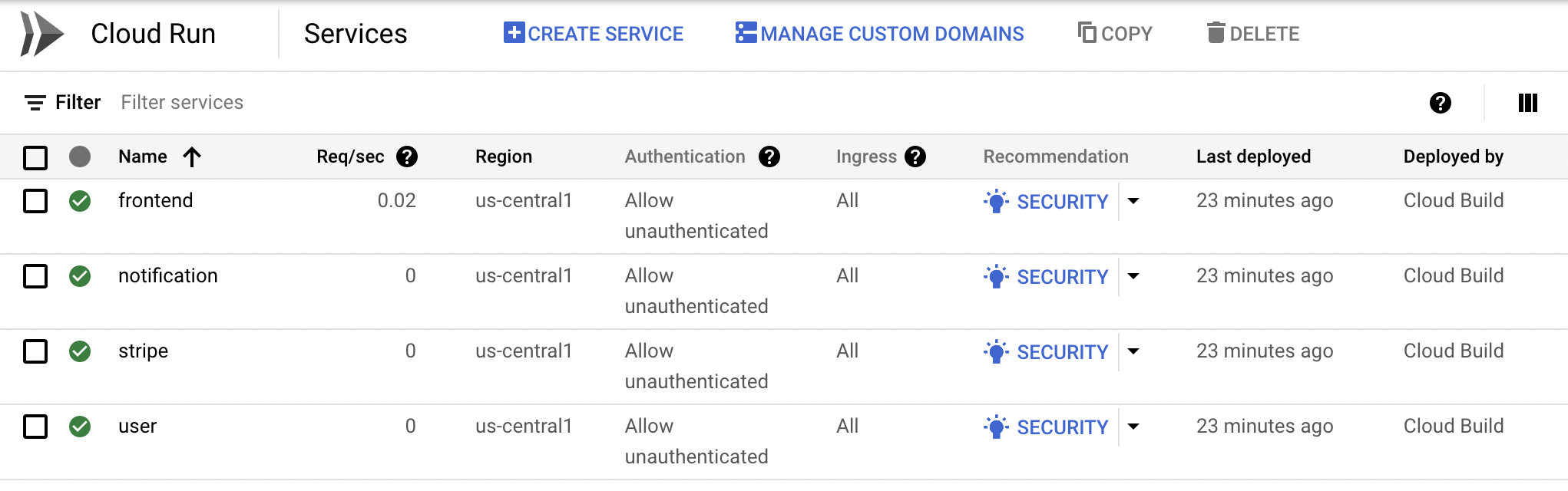
Task: Open the stripe service link
Action: (143, 351)
